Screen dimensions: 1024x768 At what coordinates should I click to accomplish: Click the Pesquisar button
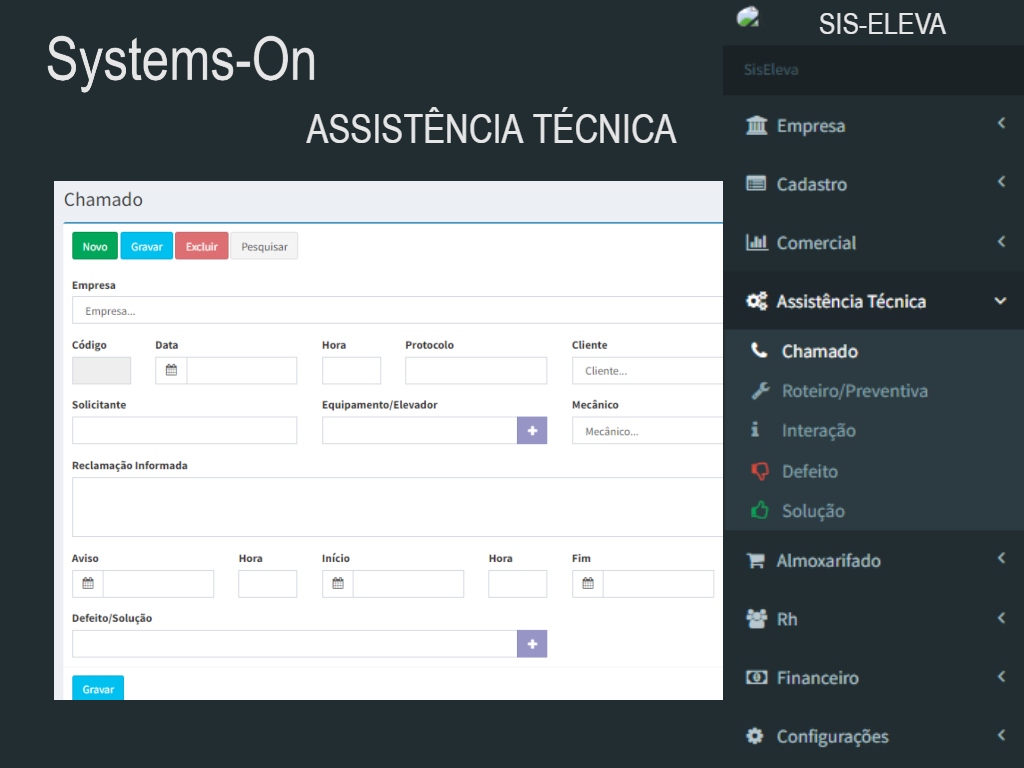pyautogui.click(x=264, y=246)
